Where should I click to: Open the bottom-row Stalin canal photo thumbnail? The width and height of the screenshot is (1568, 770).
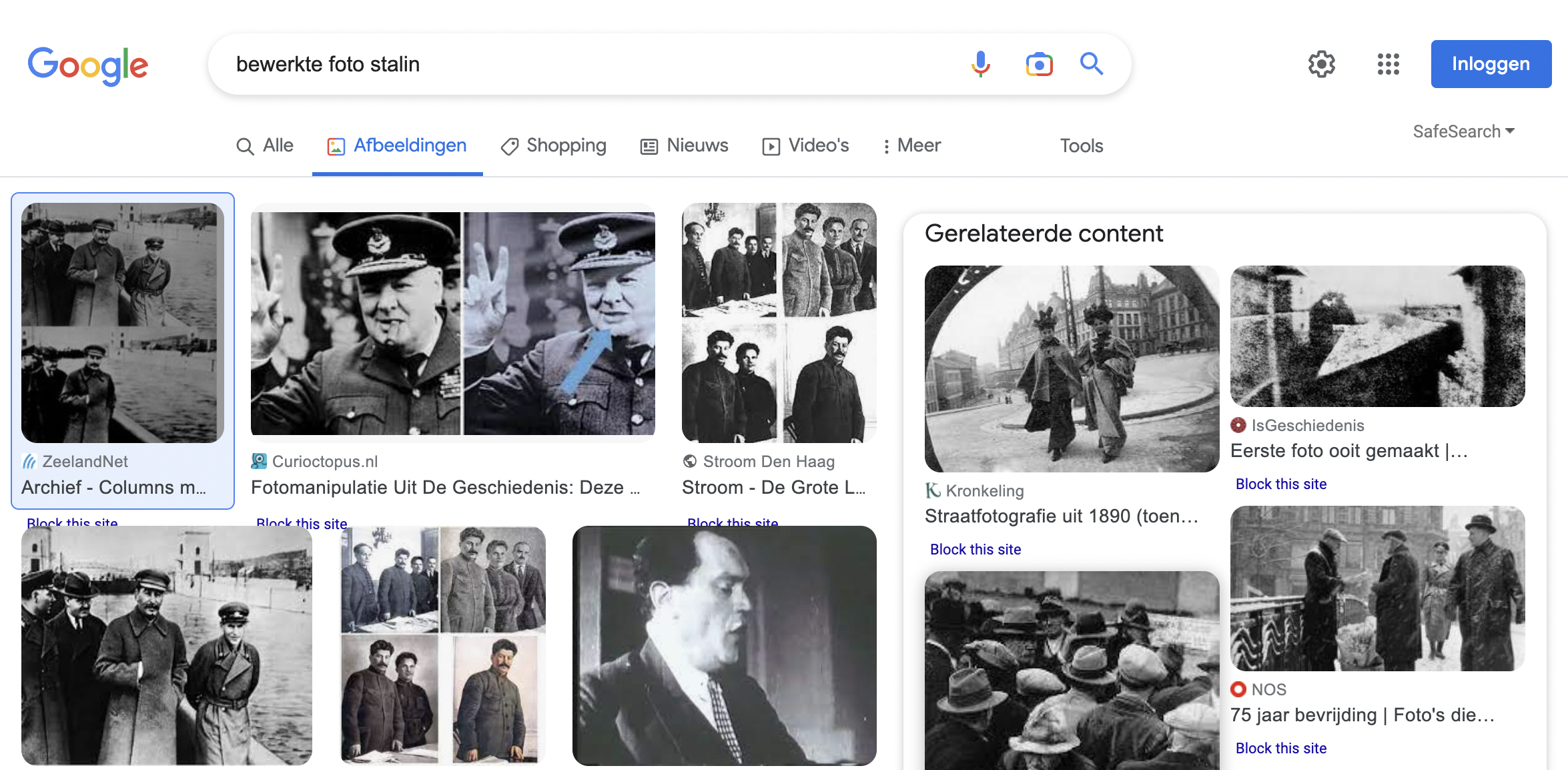click(167, 645)
